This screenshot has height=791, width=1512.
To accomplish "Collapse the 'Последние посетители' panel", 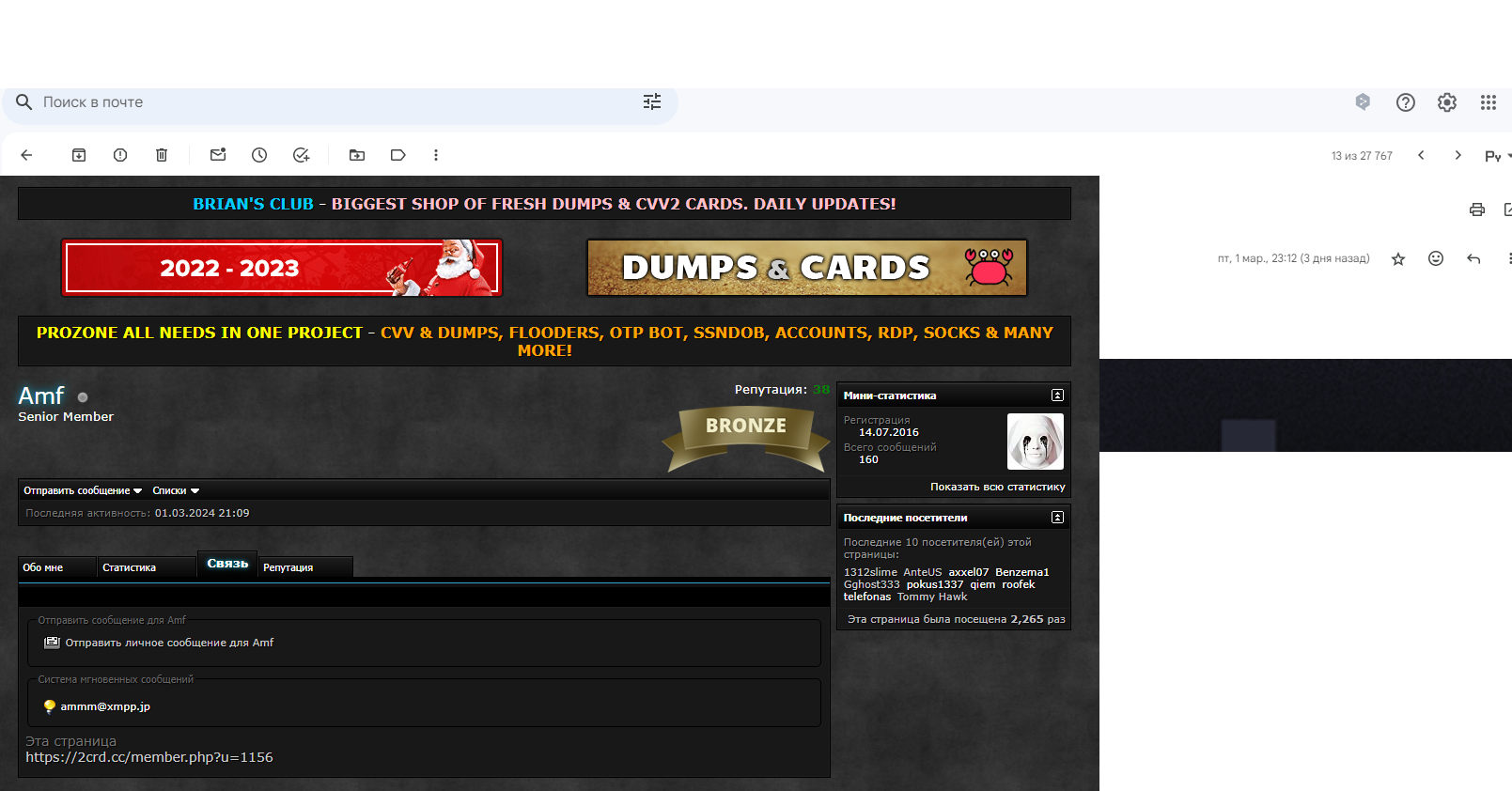I will click(x=1057, y=518).
